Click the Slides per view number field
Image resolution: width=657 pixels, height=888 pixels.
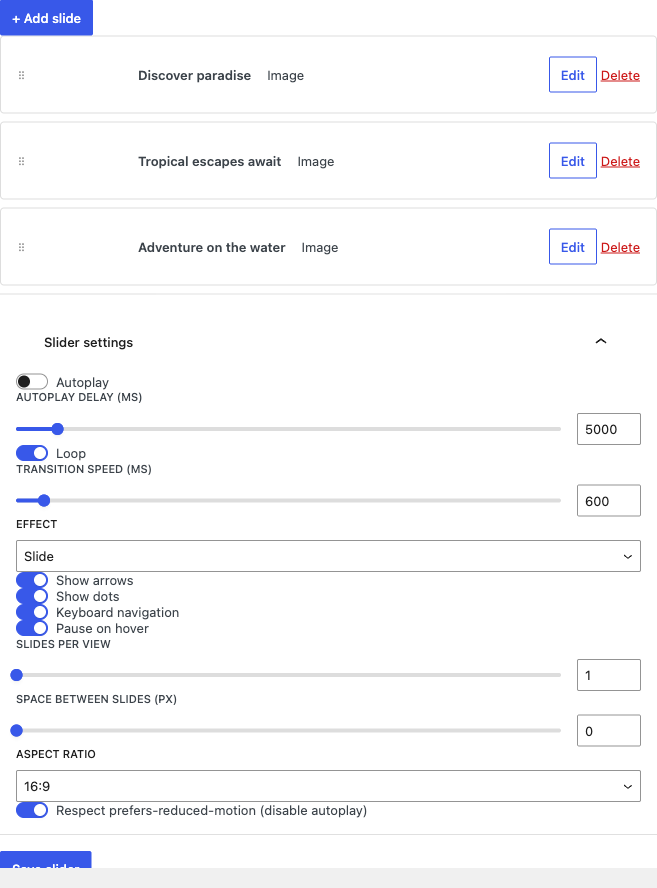(x=609, y=675)
